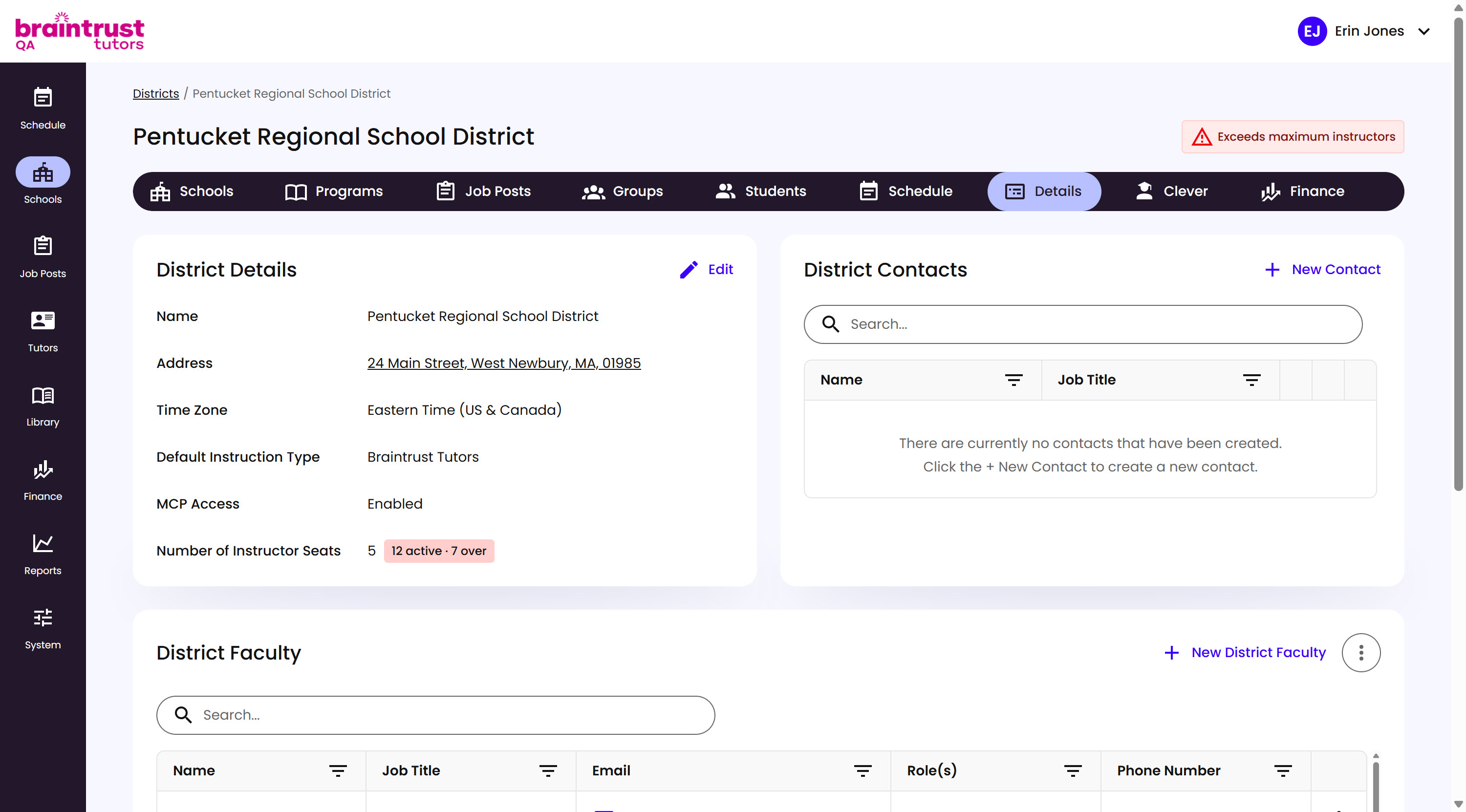Open the 24 Main Street address link
1466x812 pixels.
pyautogui.click(x=504, y=363)
